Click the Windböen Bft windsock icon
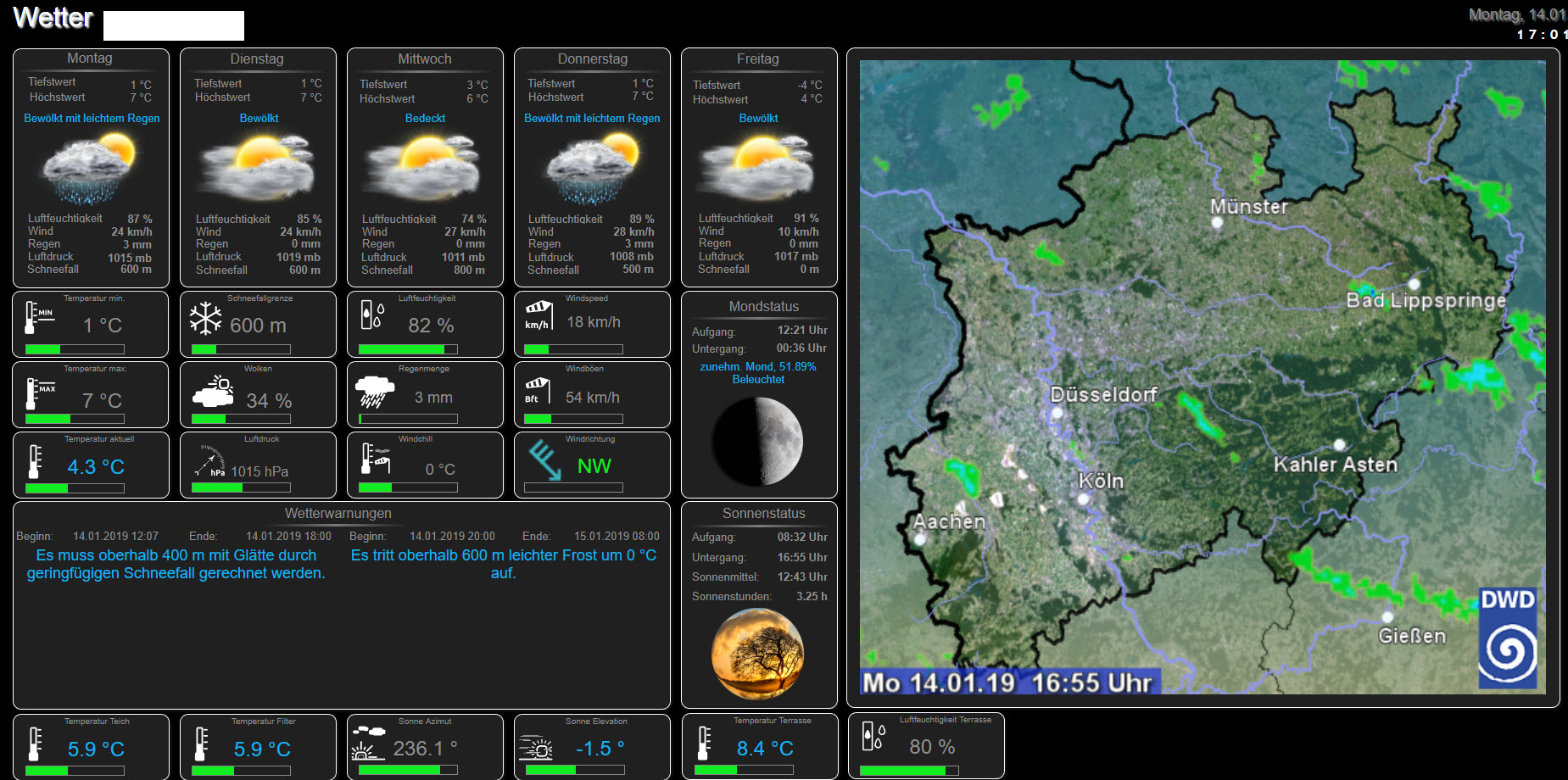Image resolution: width=1568 pixels, height=780 pixels. click(537, 390)
